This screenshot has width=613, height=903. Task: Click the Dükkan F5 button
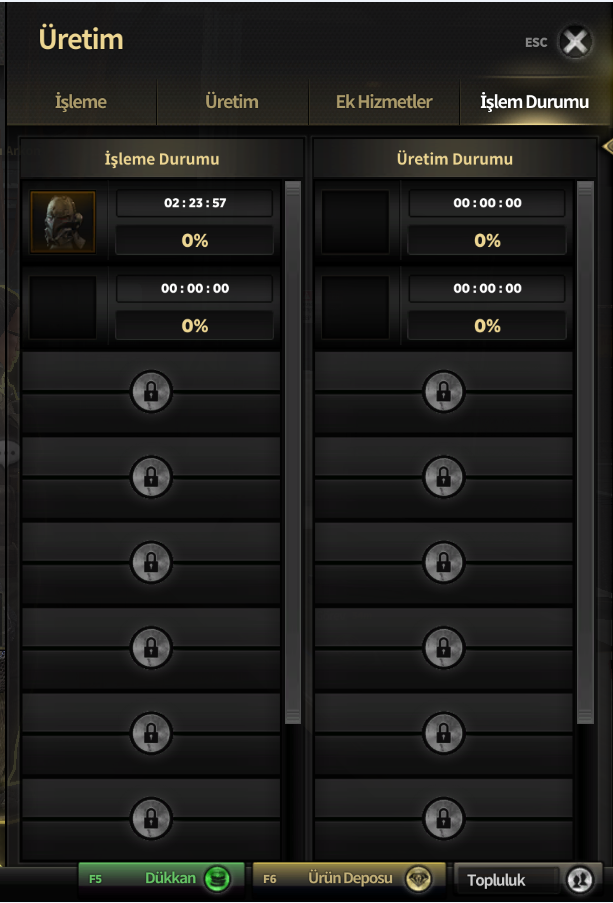point(161,879)
